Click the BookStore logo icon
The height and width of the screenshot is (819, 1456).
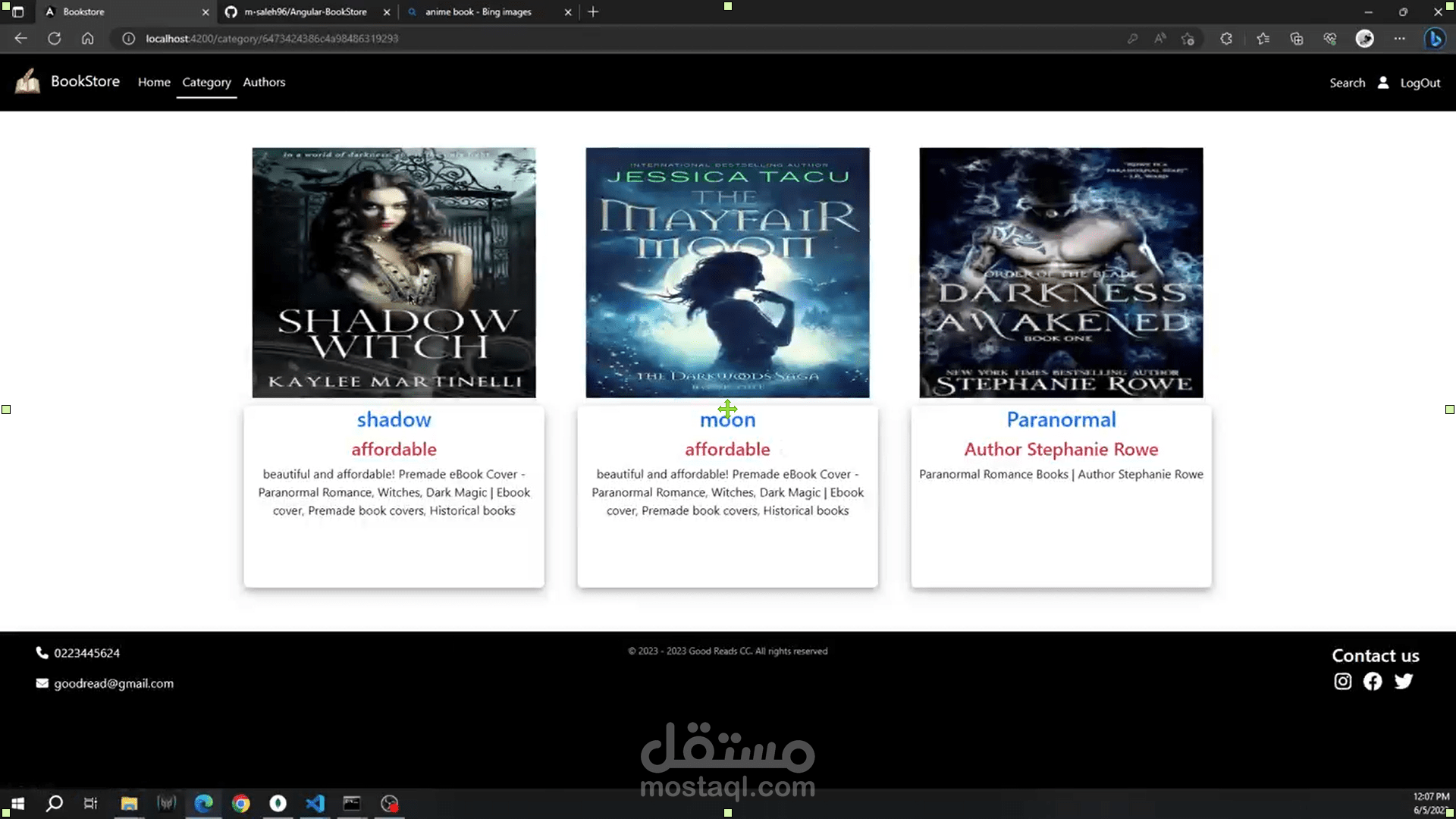click(x=28, y=82)
